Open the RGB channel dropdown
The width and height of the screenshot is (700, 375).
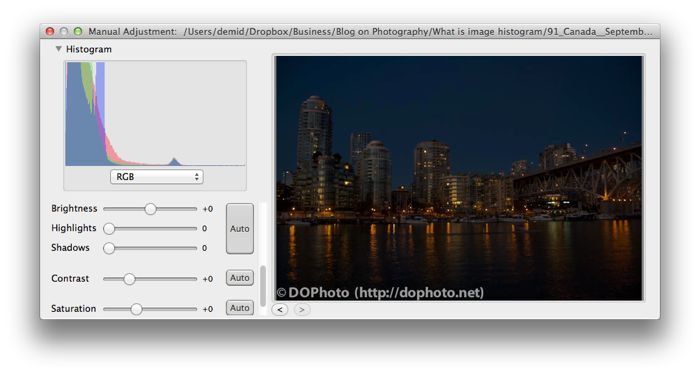157,177
